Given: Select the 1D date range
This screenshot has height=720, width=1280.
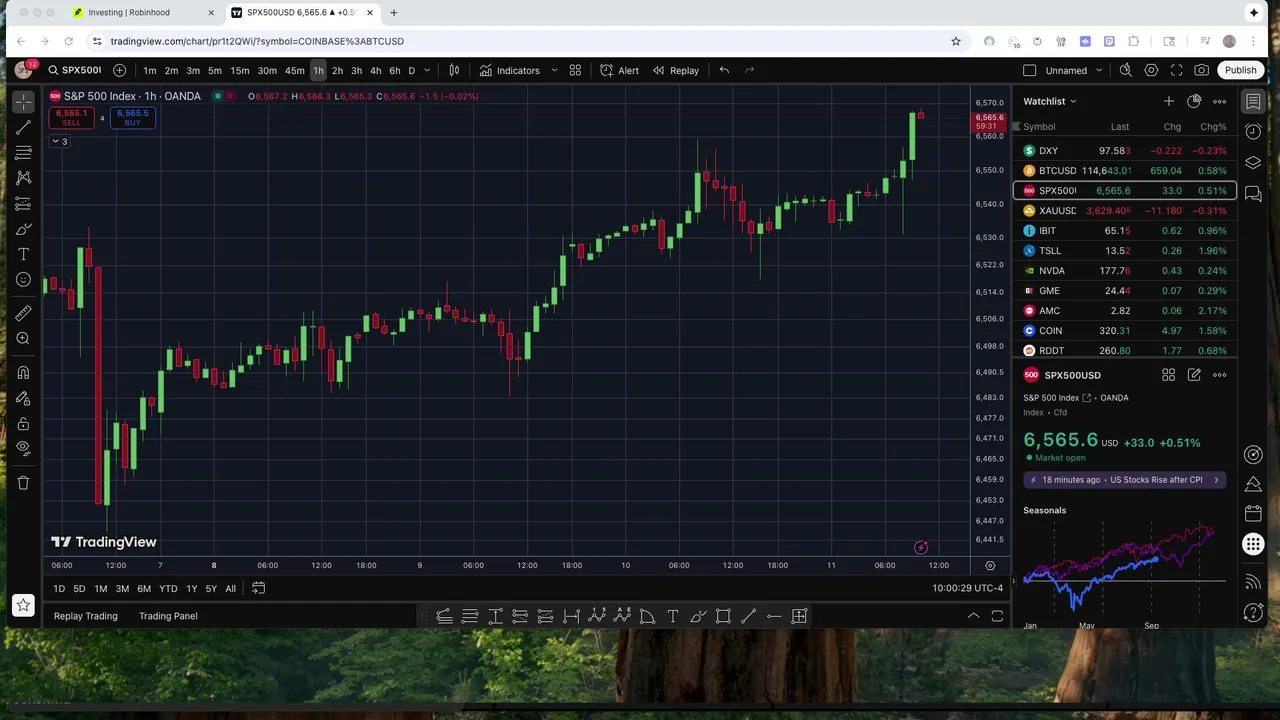Looking at the screenshot, I should [59, 589].
